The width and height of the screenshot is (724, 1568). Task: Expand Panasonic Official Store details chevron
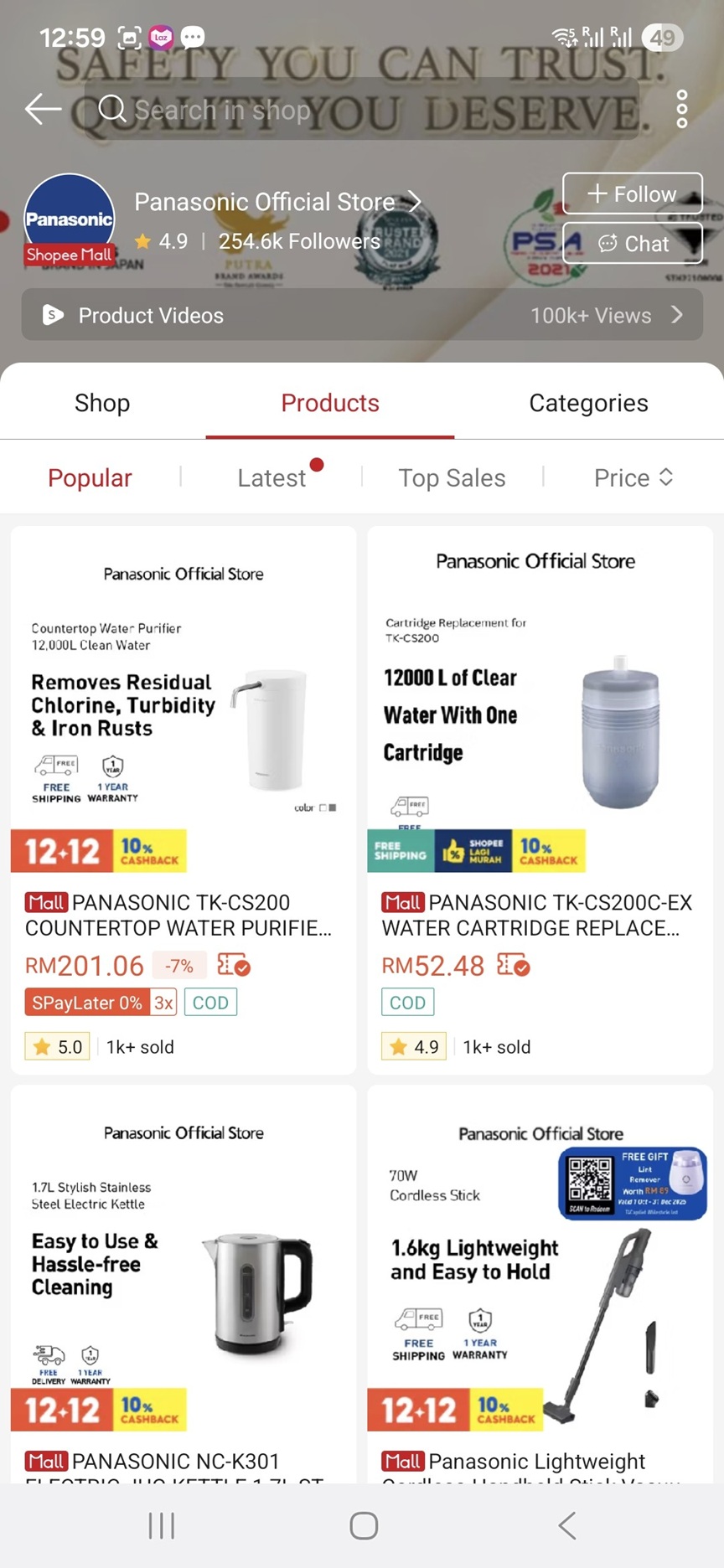415,202
